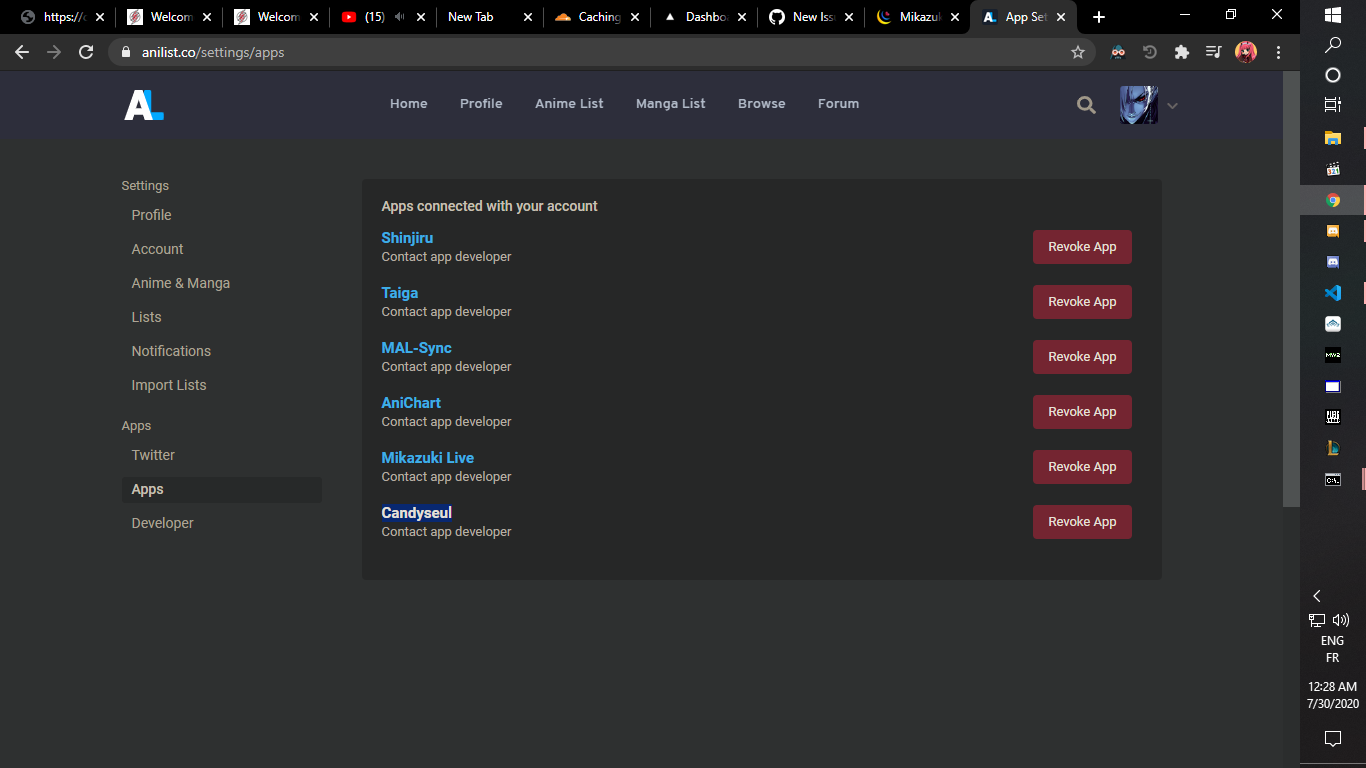
Task: Click the Chrome profile avatar
Action: tap(1245, 52)
